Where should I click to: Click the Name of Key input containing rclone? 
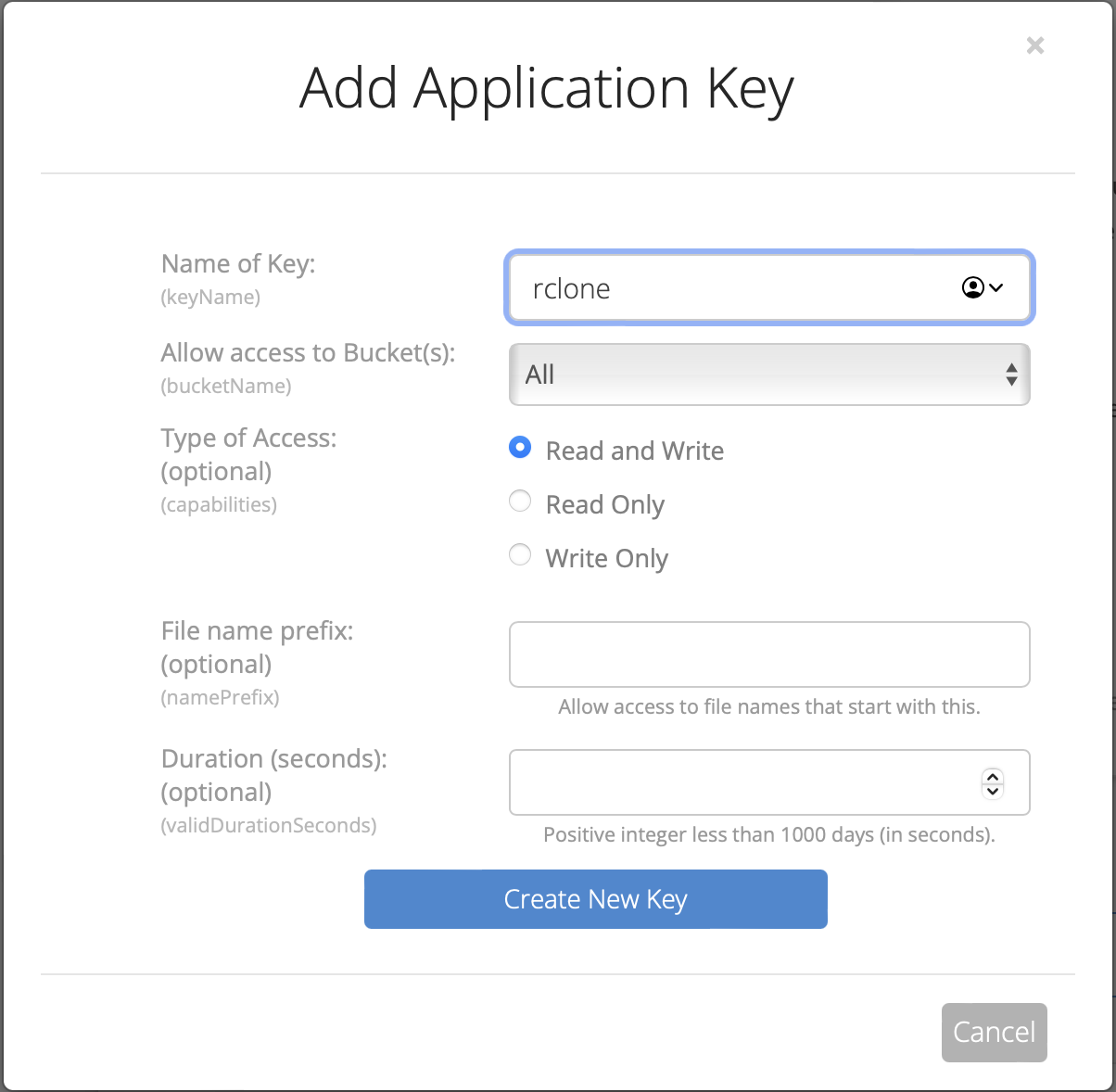point(769,288)
